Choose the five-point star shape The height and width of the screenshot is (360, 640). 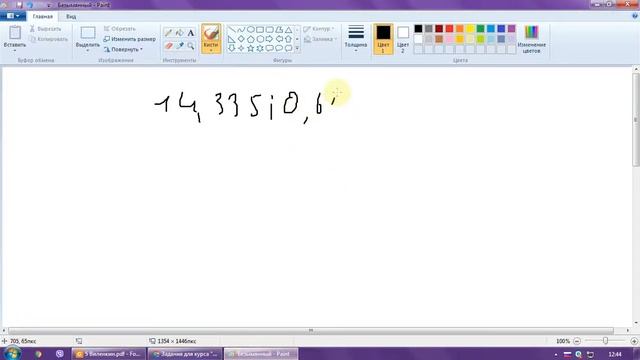(250, 48)
